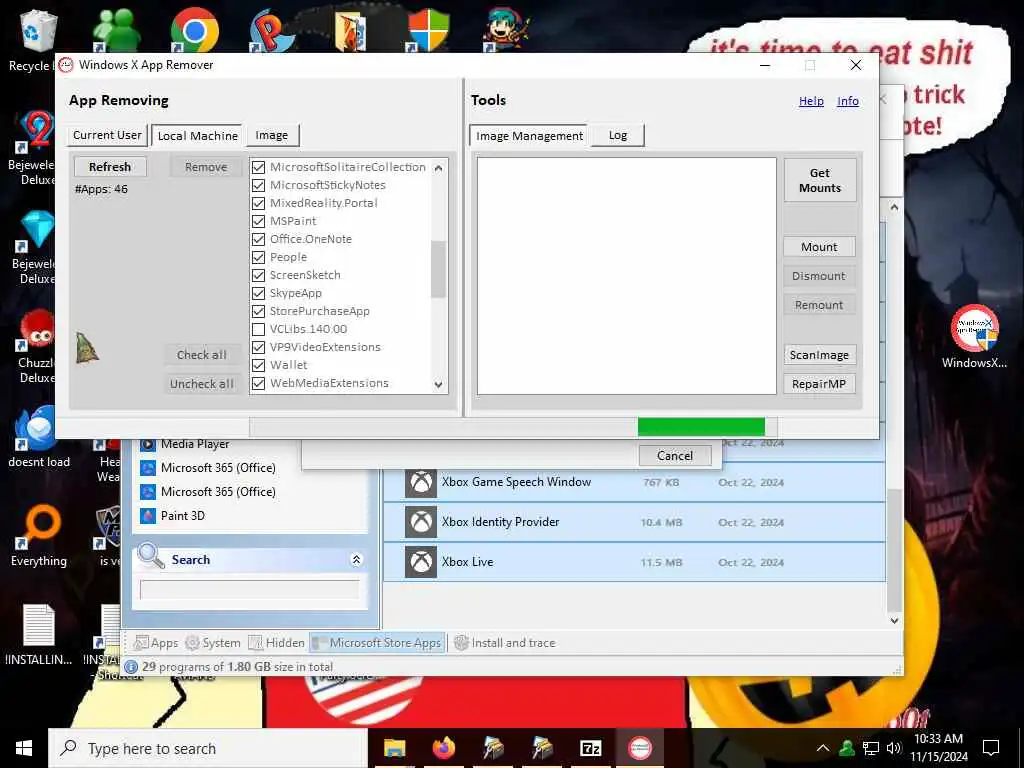Switch to Microsoft Store Apps view

click(x=378, y=643)
